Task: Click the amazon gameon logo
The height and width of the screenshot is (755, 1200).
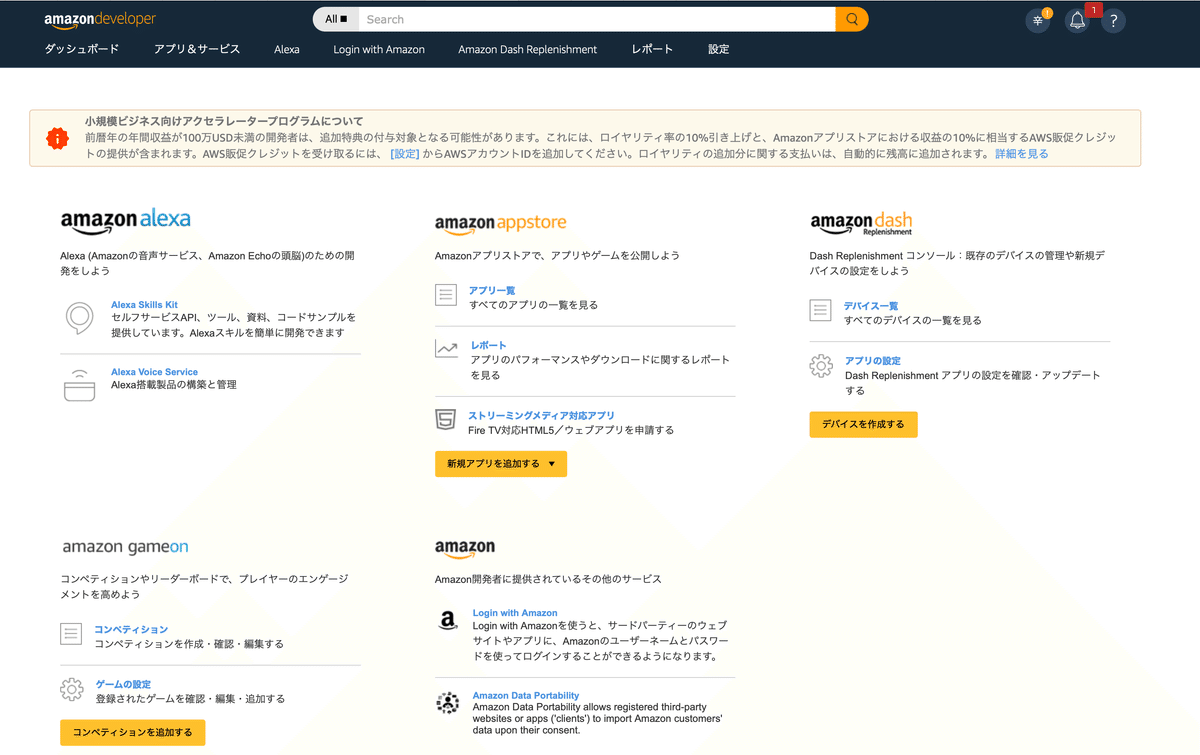Action: pos(125,548)
